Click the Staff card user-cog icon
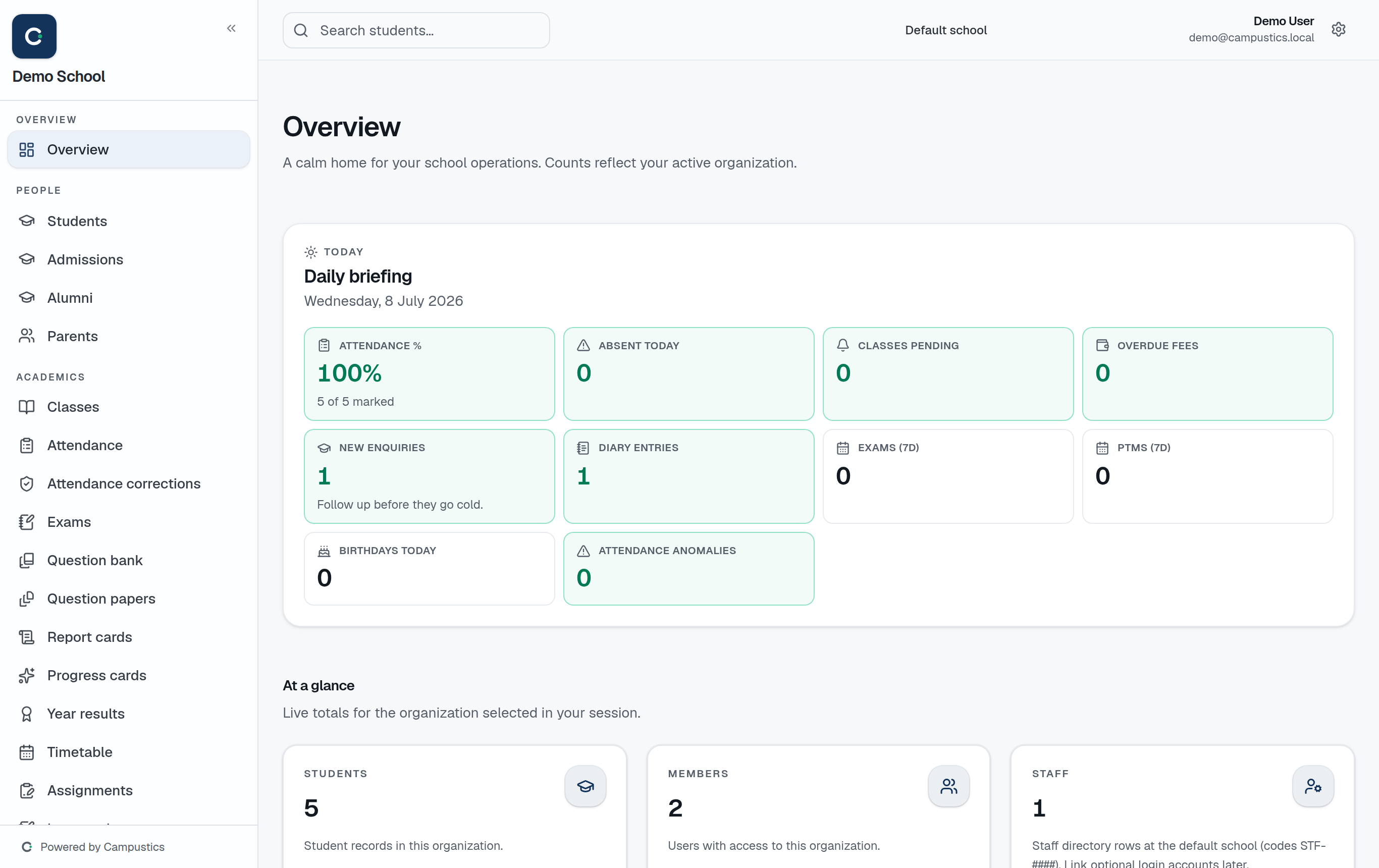The width and height of the screenshot is (1379, 868). pyautogui.click(x=1312, y=786)
